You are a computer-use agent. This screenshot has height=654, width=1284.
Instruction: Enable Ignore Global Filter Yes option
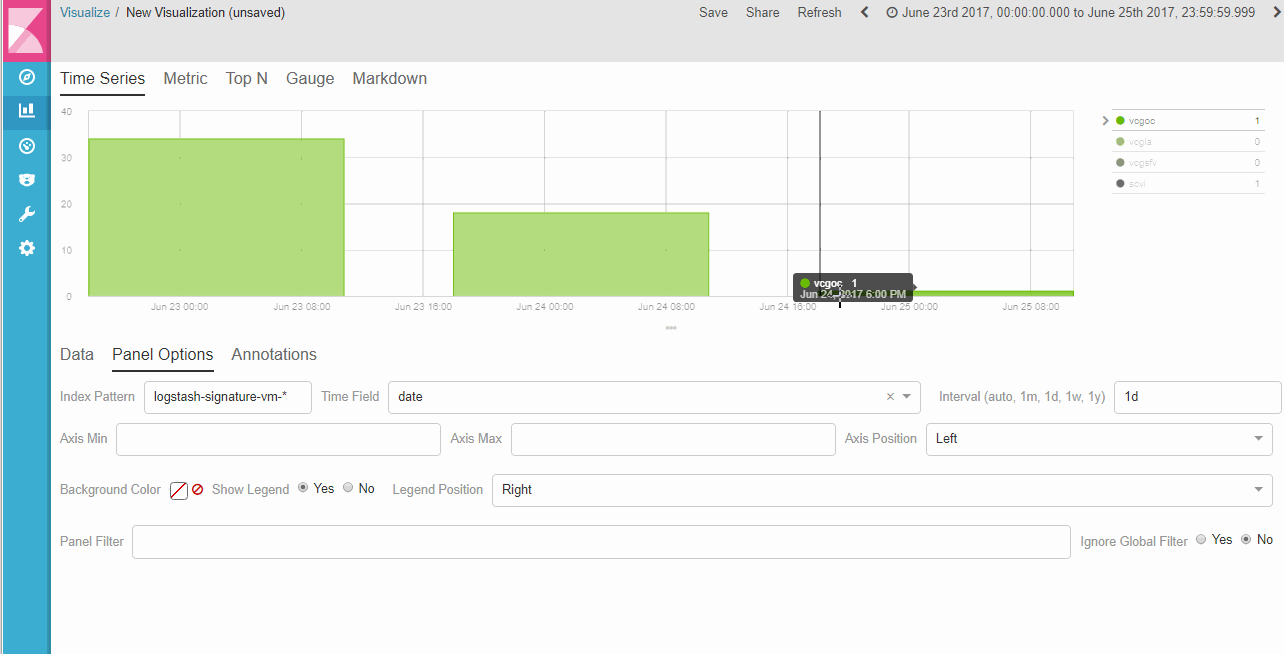1201,539
